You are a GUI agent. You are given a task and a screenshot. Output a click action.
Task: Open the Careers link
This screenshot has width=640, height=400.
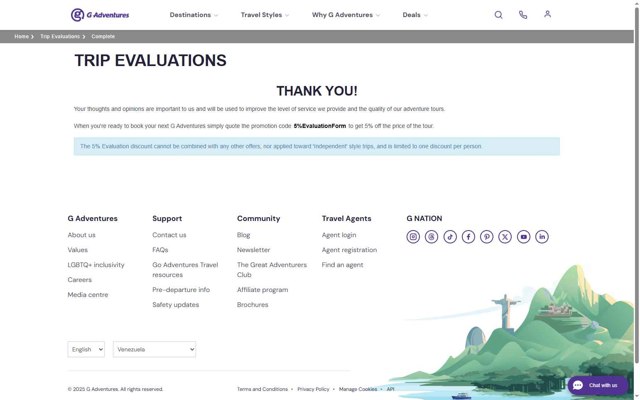[80, 280]
